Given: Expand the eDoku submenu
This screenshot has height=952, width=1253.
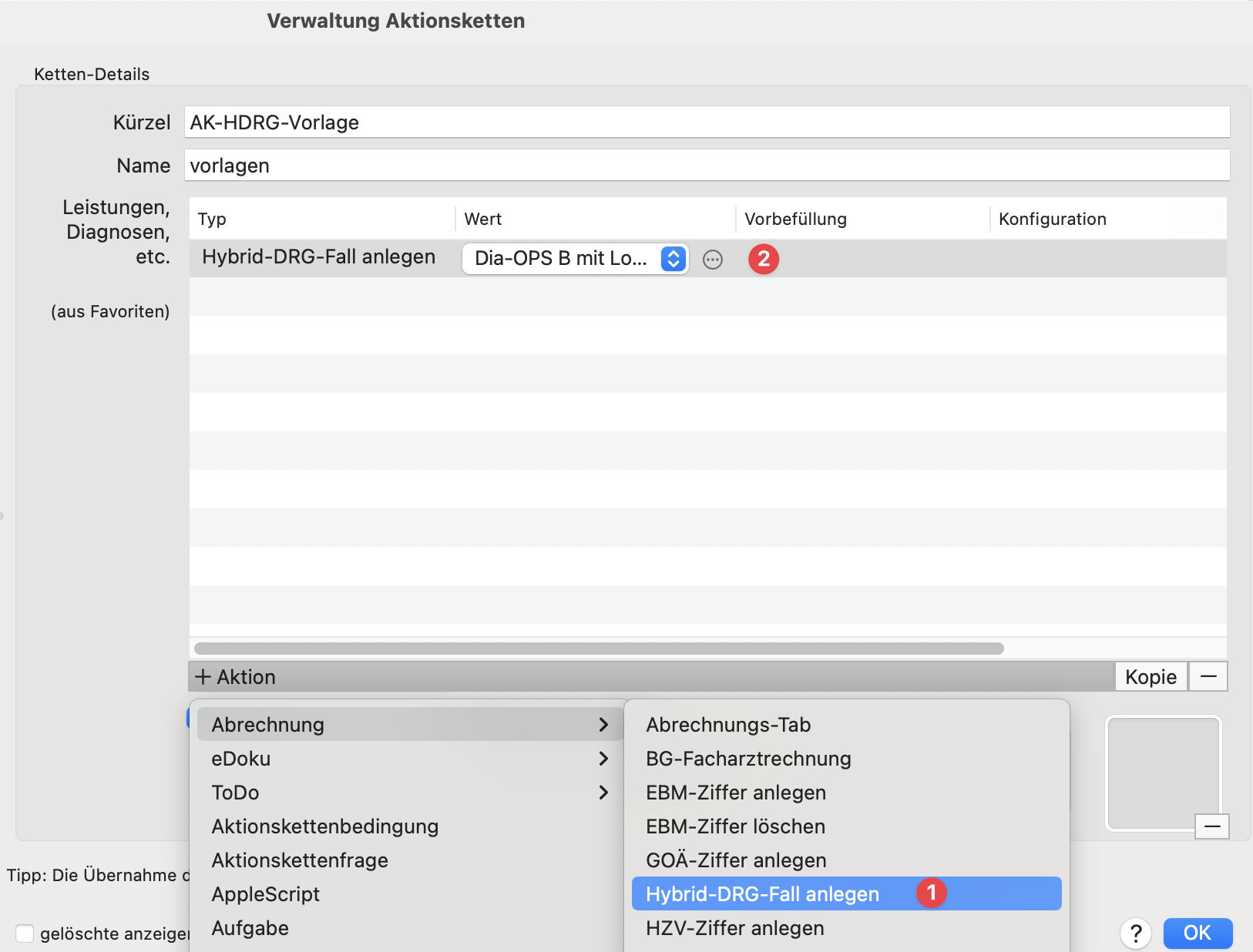Looking at the screenshot, I should point(410,758).
